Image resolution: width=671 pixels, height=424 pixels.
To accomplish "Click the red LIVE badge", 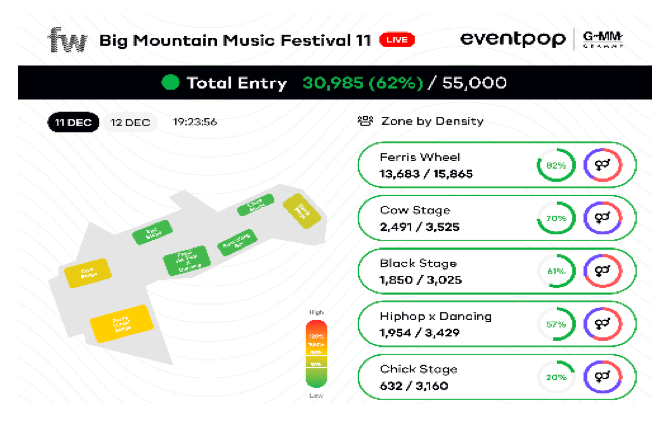I will click(x=397, y=40).
